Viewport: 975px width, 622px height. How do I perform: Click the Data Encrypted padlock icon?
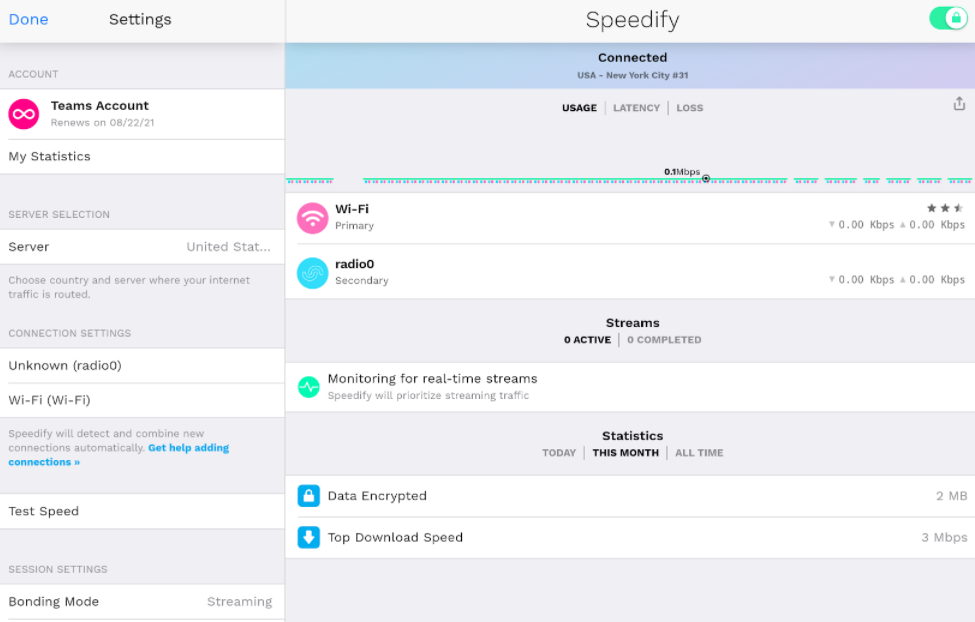[x=308, y=495]
